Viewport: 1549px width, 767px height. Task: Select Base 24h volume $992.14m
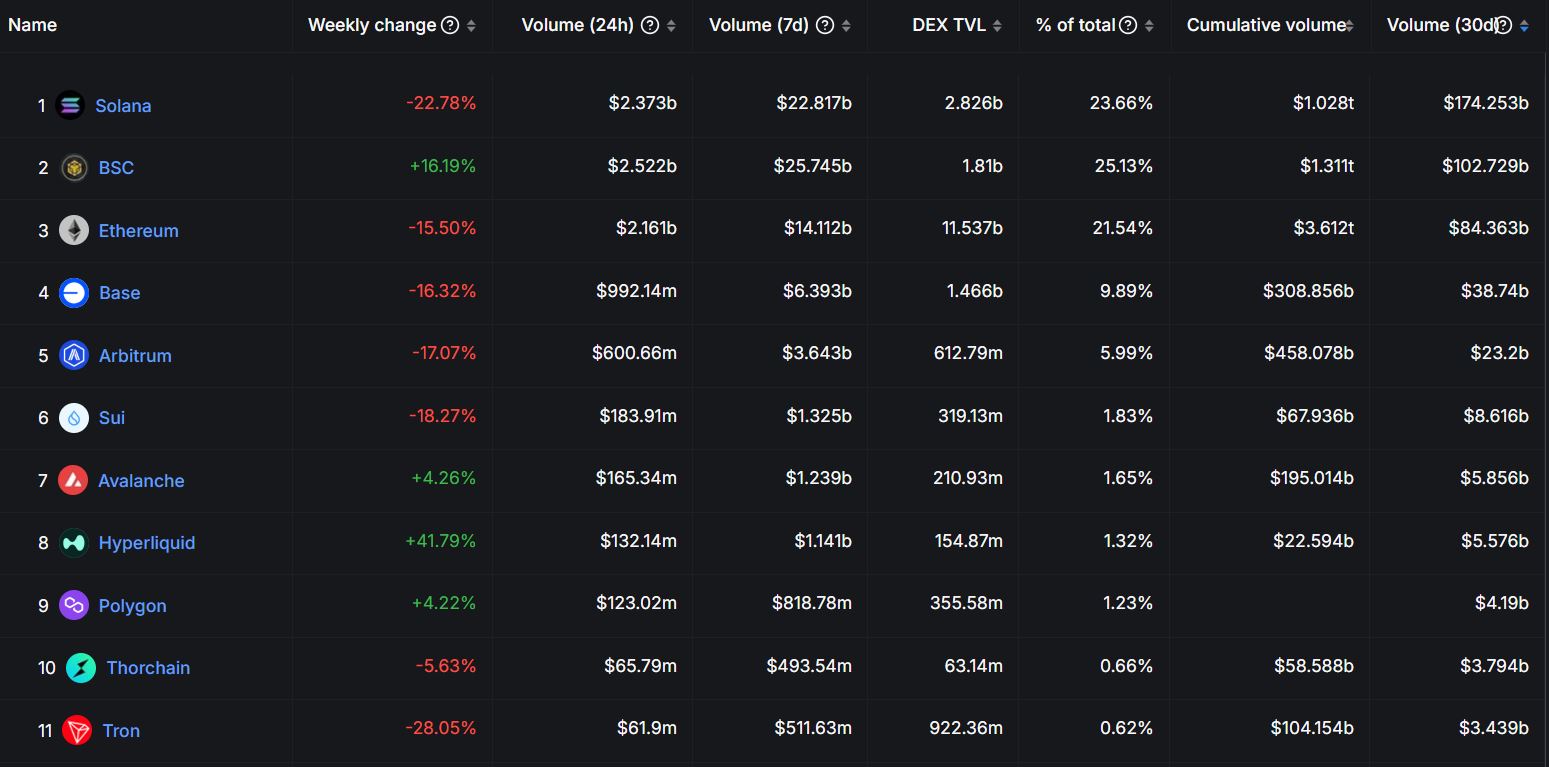pos(637,290)
